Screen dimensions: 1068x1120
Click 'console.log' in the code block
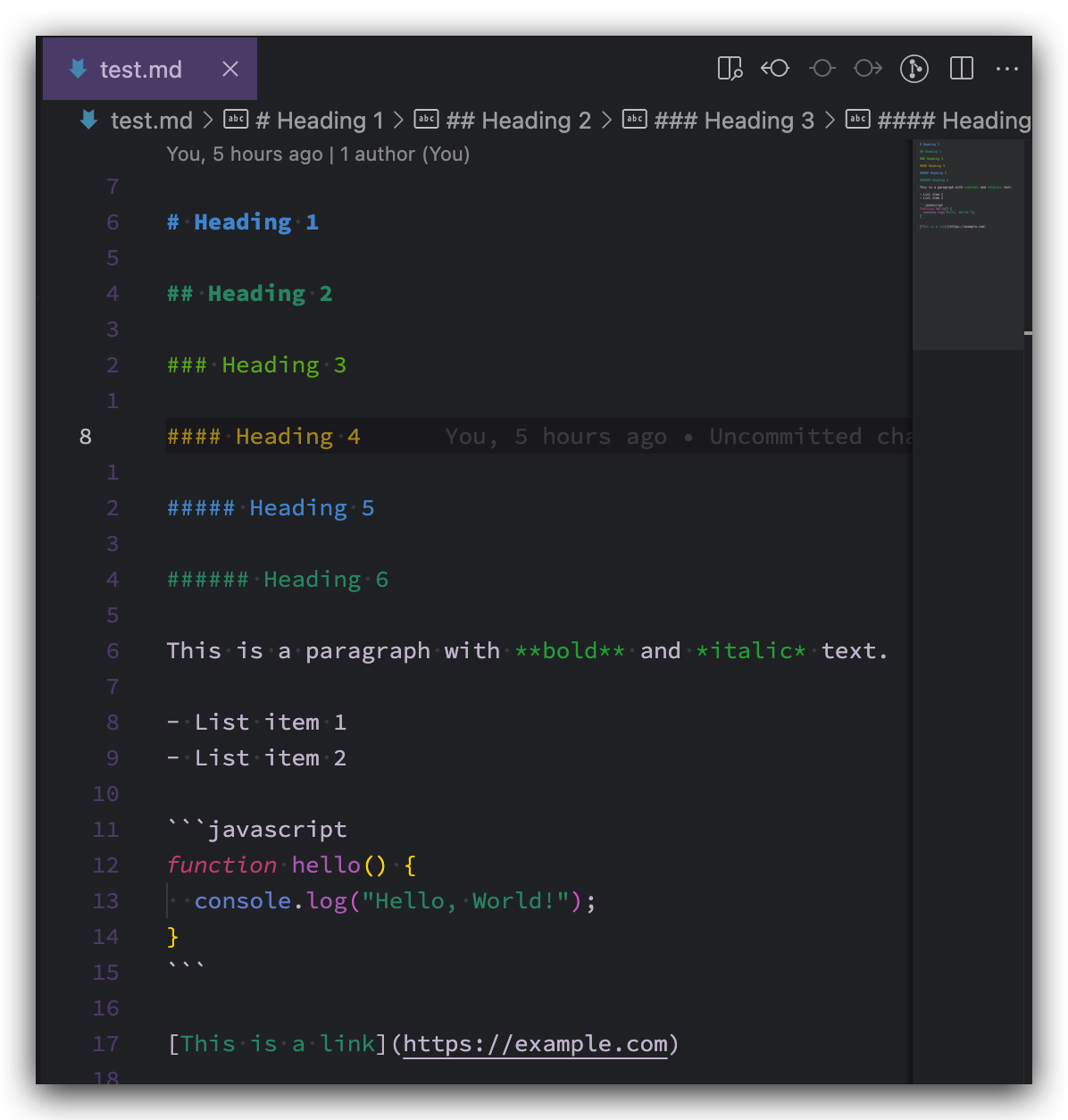271,901
